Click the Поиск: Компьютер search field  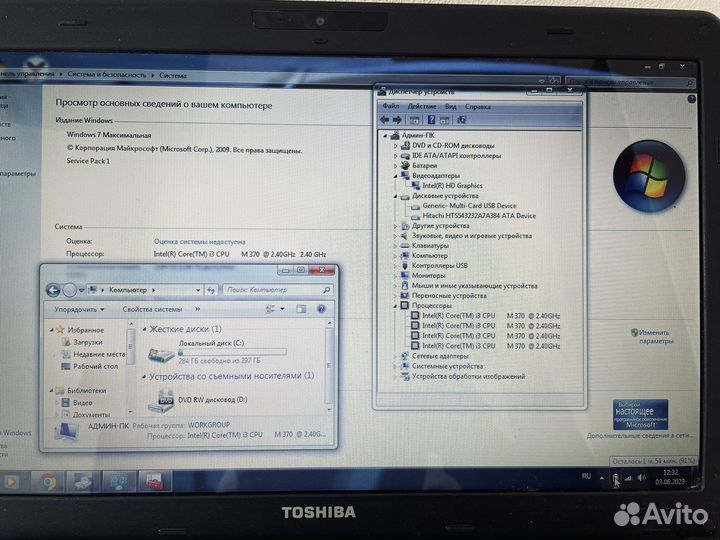[276, 290]
